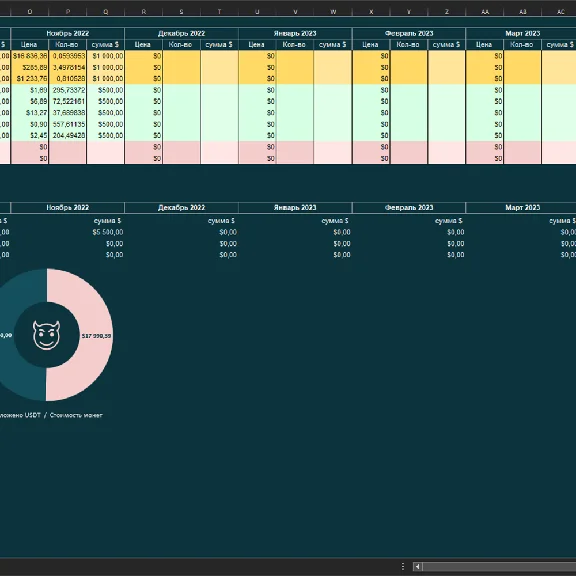Select the price cell $0,90
576x576 pixels.
pos(30,124)
